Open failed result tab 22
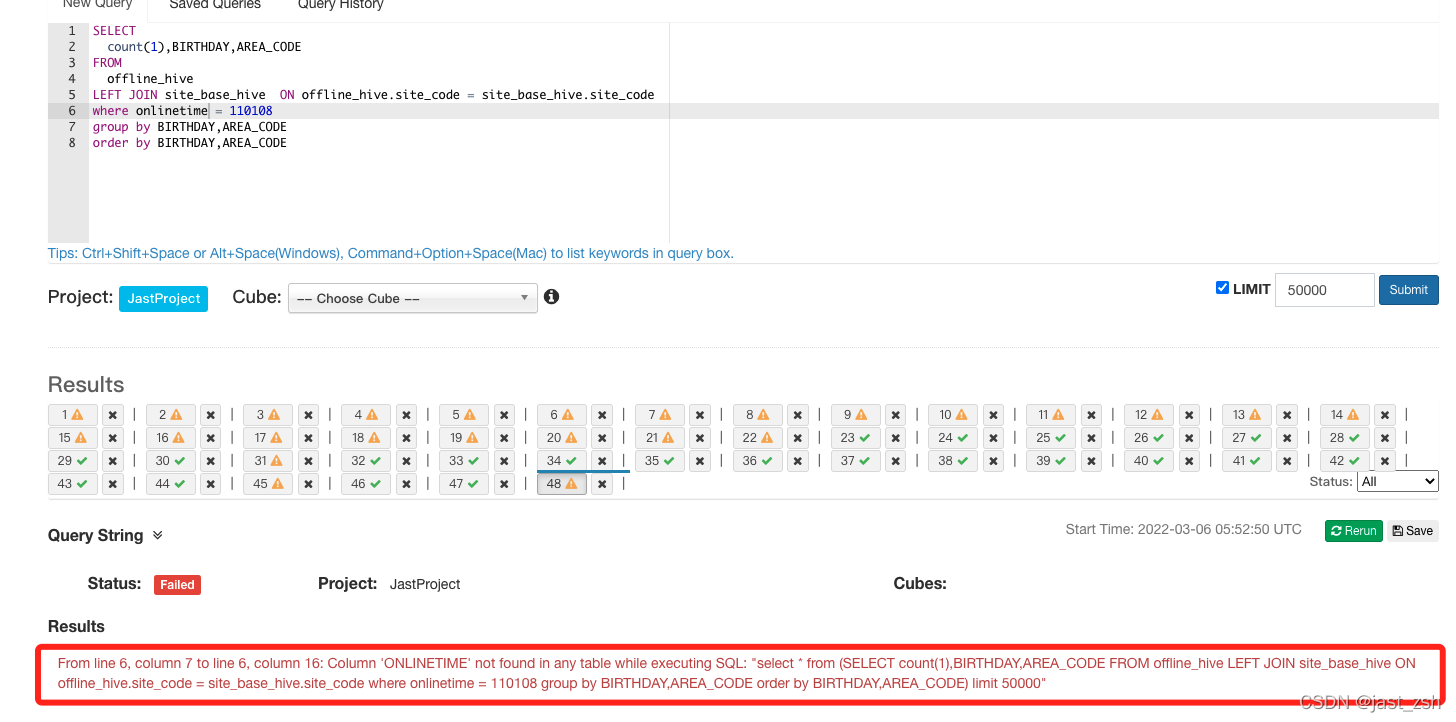Image resolution: width=1456 pixels, height=722 pixels. pos(757,438)
